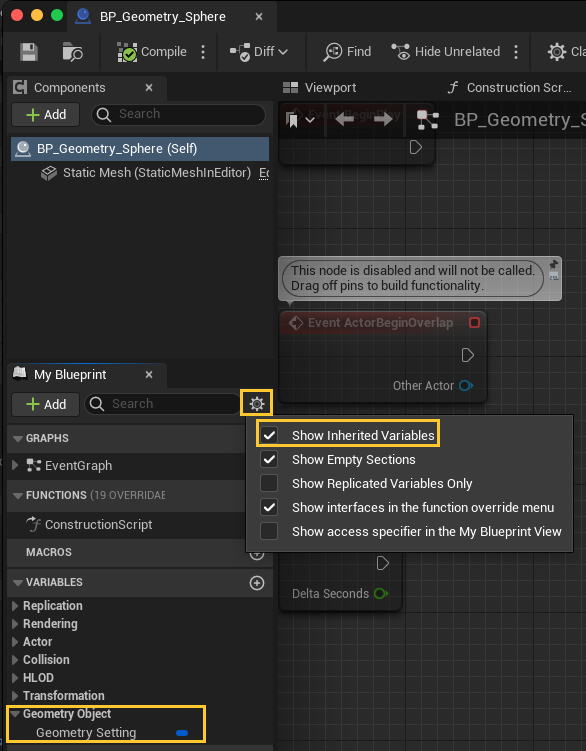
Task: Click the Other Actor output pin
Action: [466, 386]
